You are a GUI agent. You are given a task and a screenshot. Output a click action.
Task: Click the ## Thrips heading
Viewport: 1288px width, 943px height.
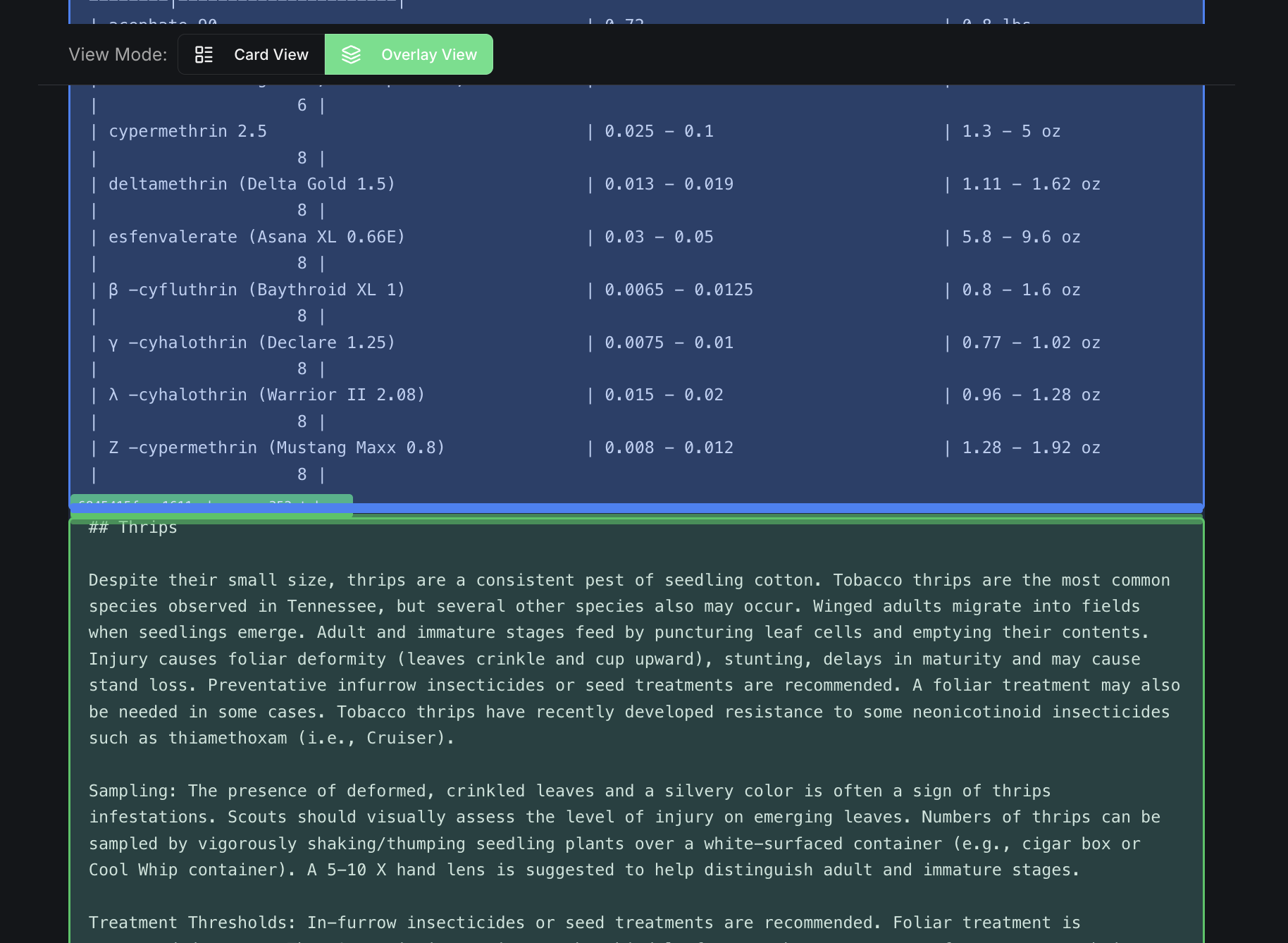[132, 526]
